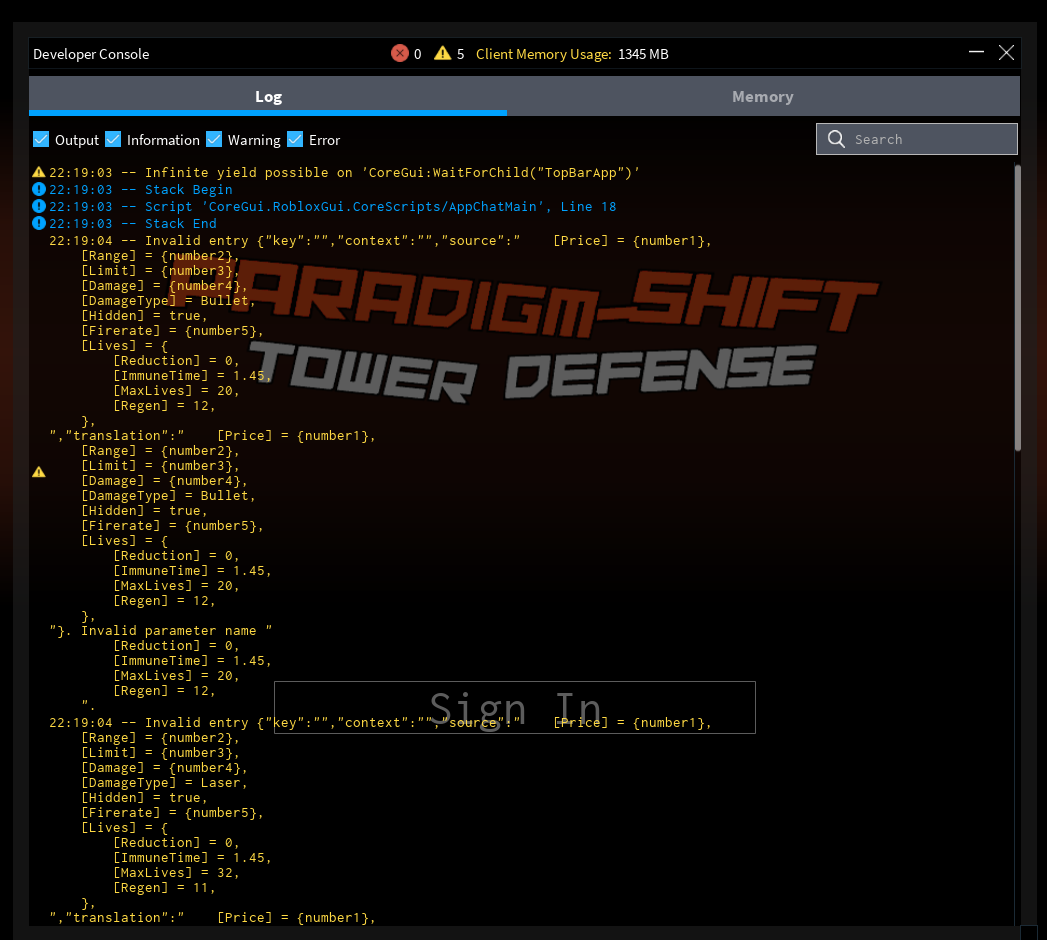Disable the Warning filter checkbox
The image size is (1047, 940).
point(214,139)
